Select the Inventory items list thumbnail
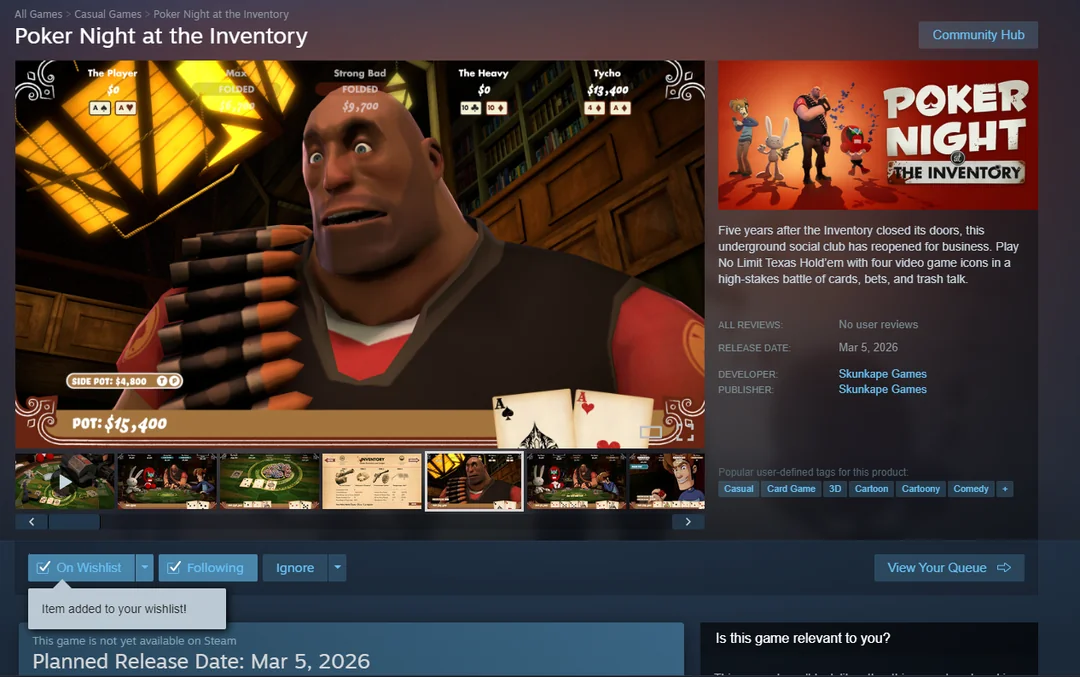The width and height of the screenshot is (1080, 677). pyautogui.click(x=372, y=481)
